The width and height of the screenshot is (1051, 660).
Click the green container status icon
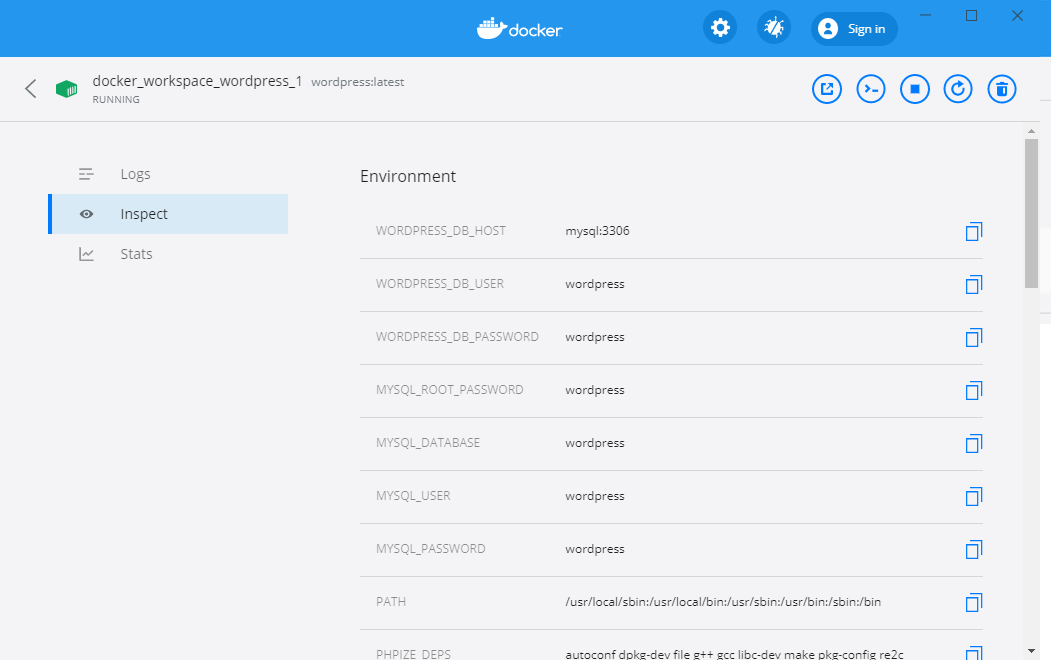[66, 89]
